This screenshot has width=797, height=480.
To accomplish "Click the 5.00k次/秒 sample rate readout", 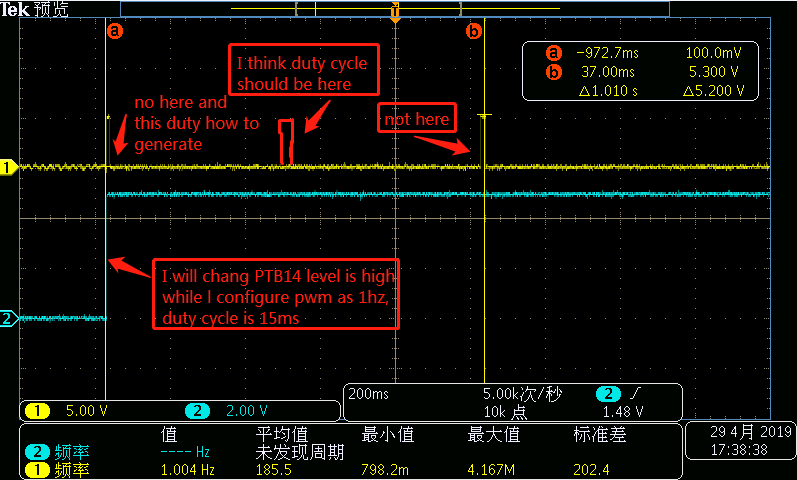I will coord(522,394).
